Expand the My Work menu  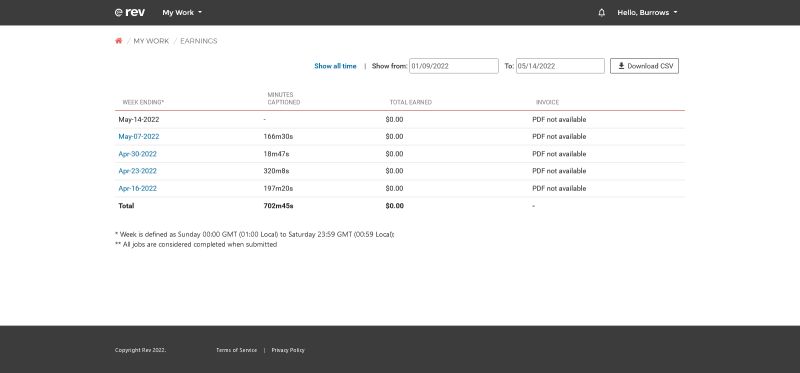coord(182,12)
